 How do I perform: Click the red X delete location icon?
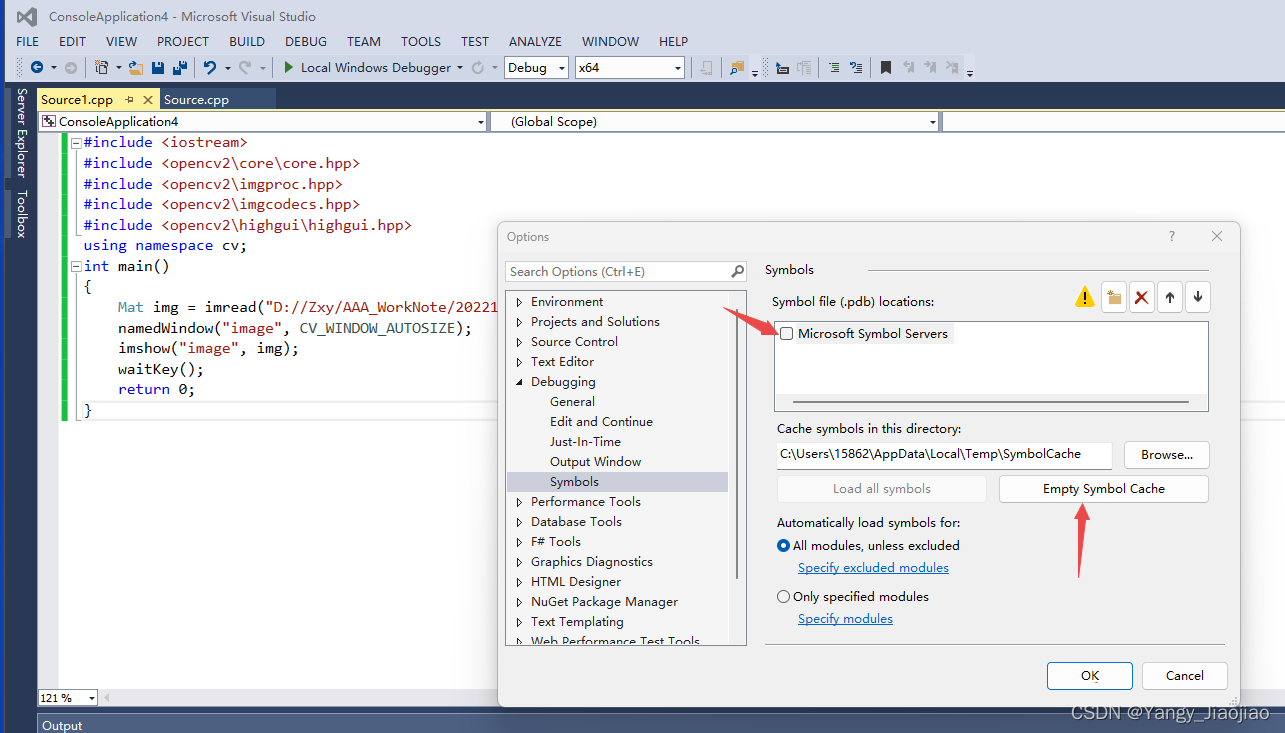[1142, 297]
